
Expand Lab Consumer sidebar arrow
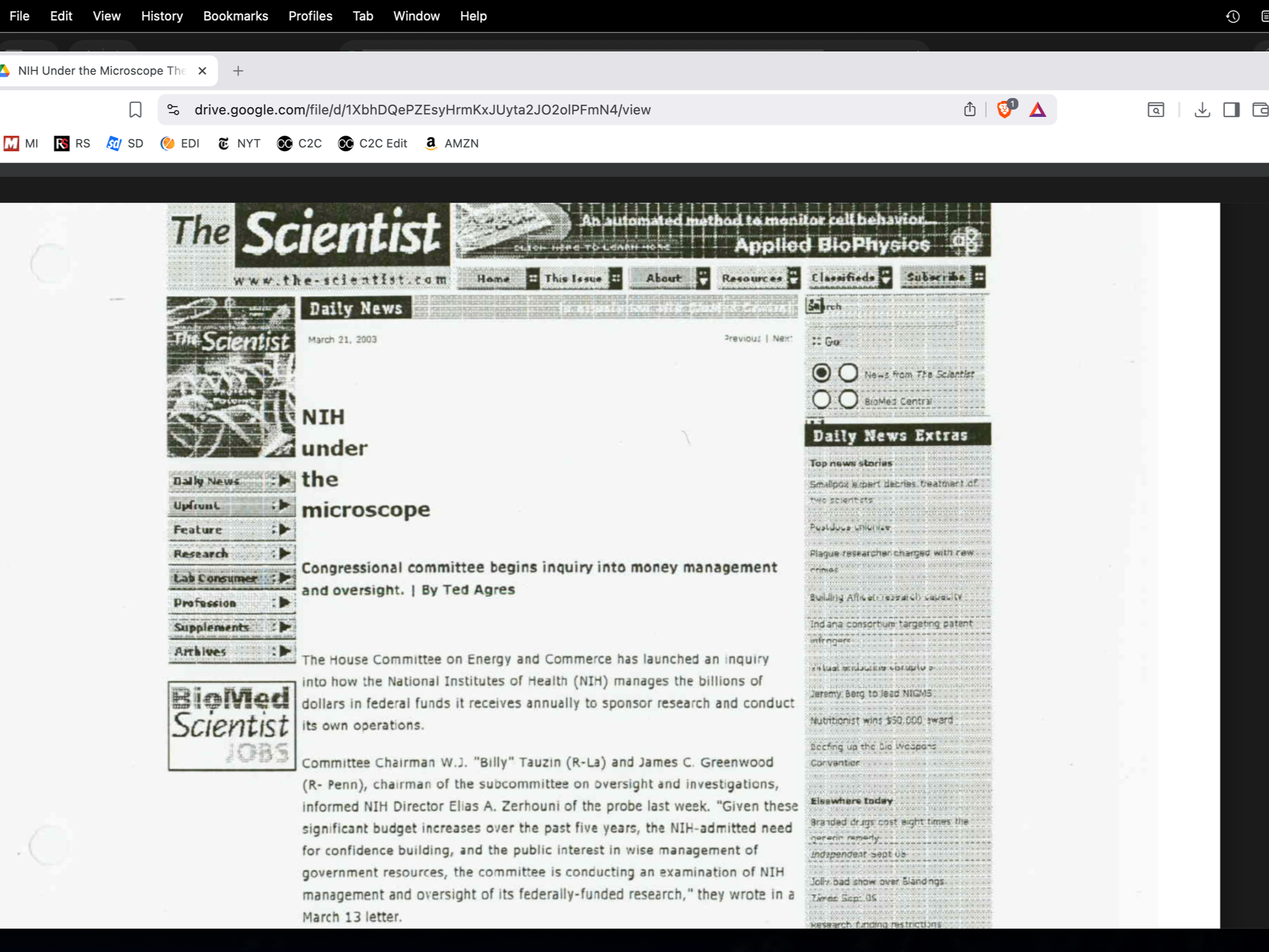point(285,578)
